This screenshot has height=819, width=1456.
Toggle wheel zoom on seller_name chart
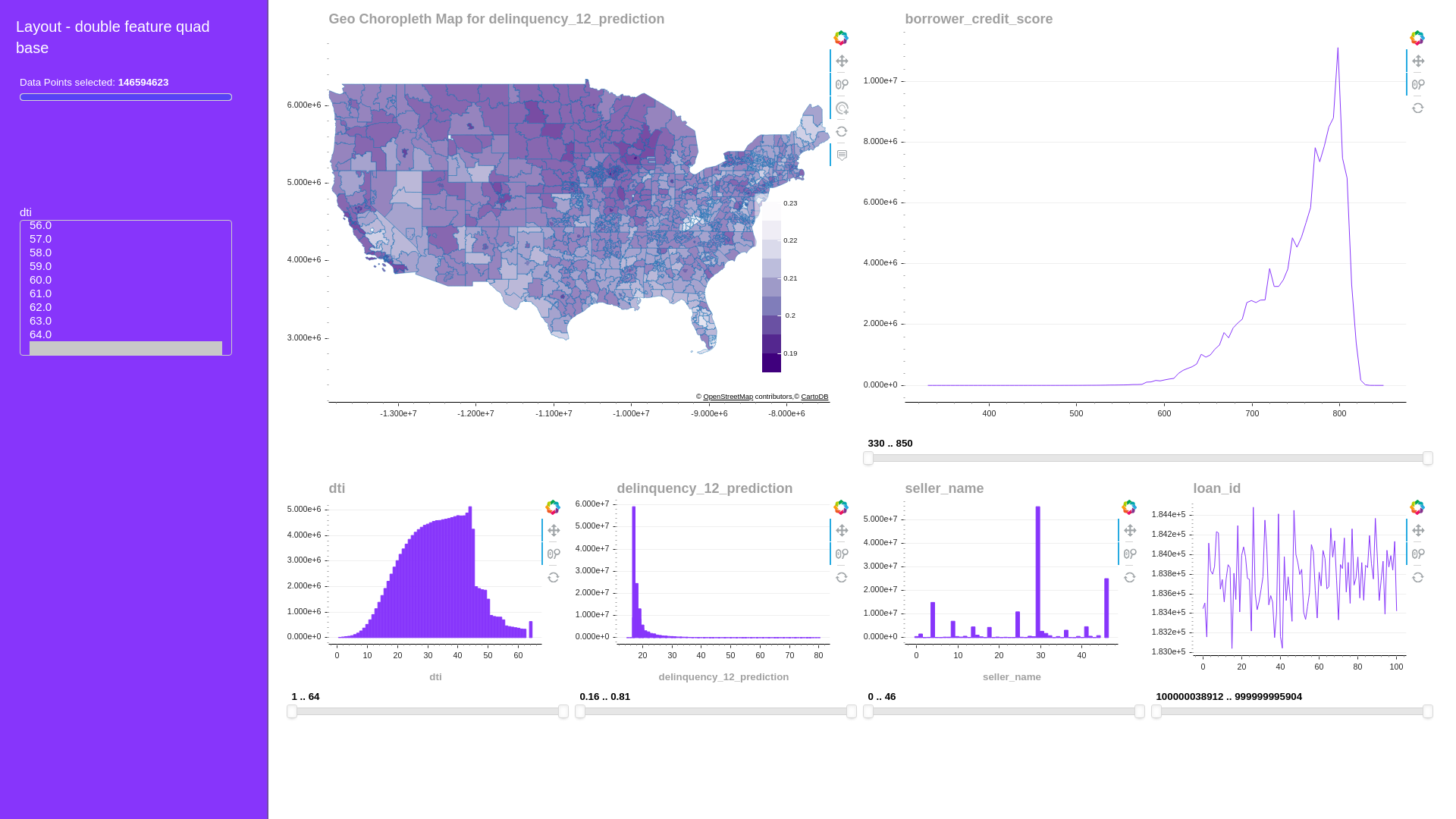click(1130, 554)
